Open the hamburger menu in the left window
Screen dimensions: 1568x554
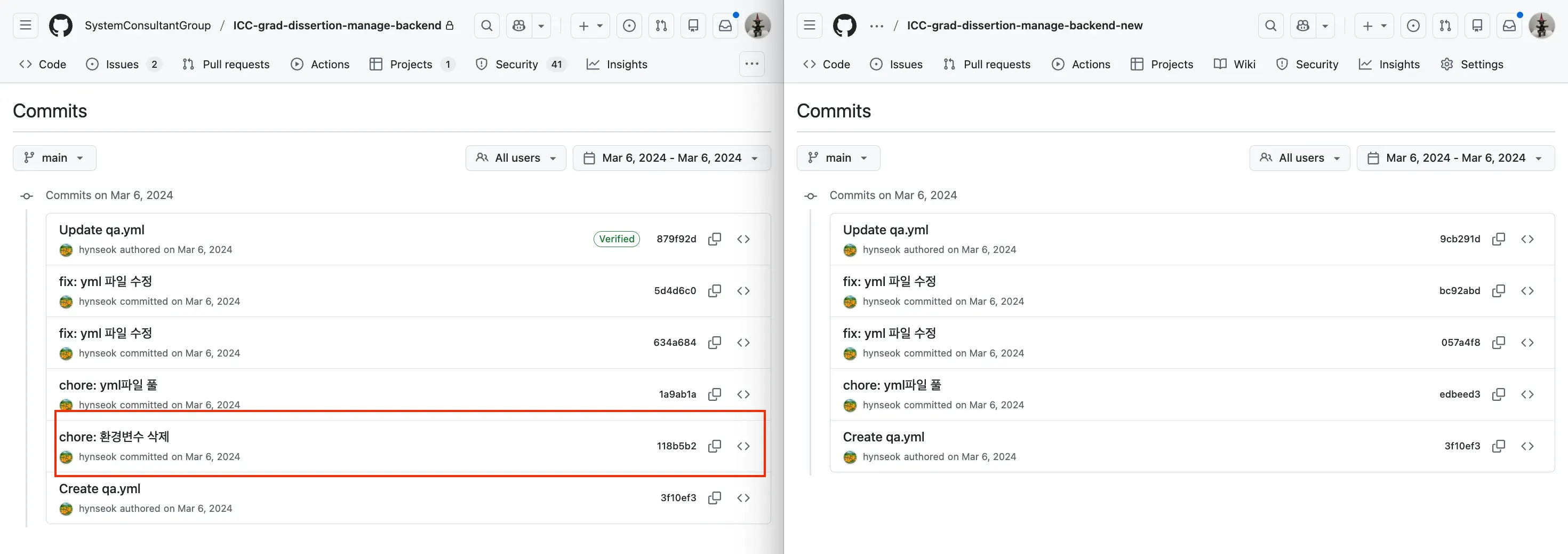click(26, 26)
